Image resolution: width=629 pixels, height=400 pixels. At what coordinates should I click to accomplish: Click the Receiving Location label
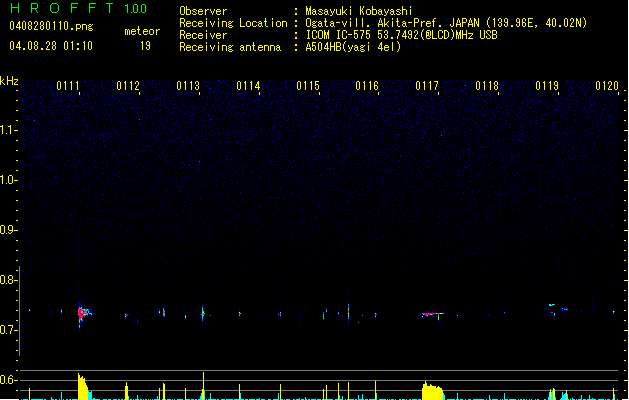233,23
